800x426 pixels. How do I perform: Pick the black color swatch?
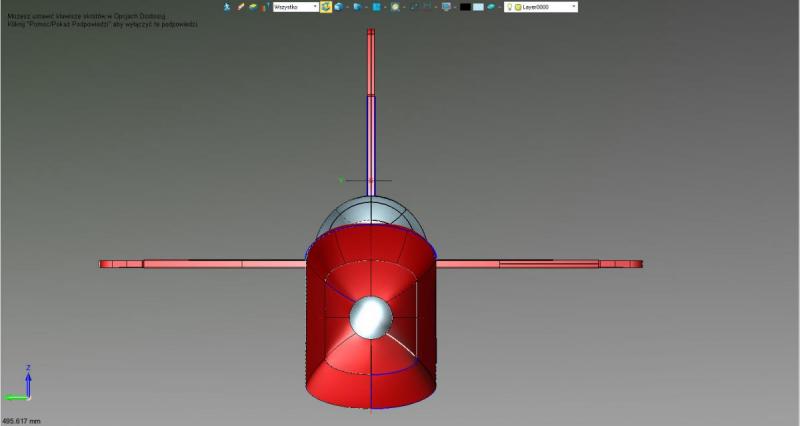point(465,7)
